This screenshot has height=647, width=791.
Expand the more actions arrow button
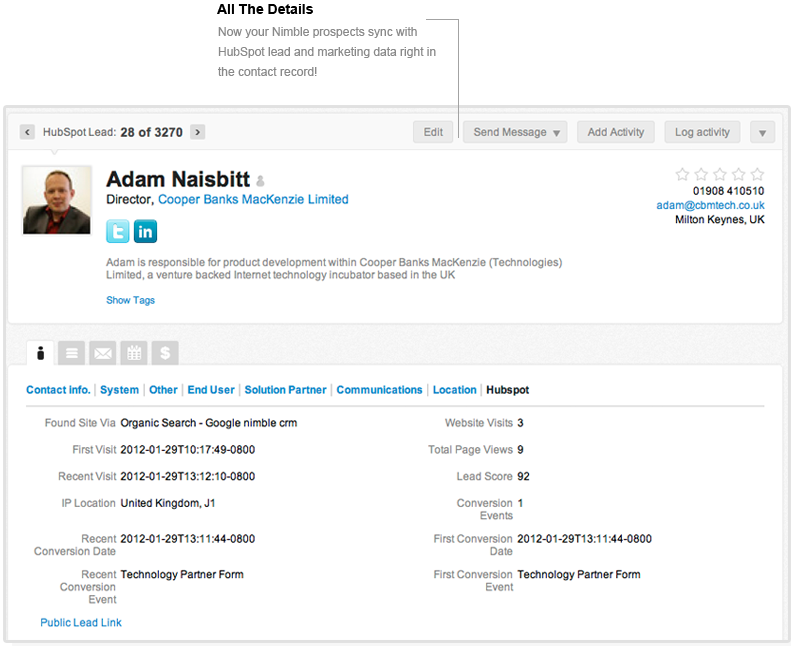(762, 132)
